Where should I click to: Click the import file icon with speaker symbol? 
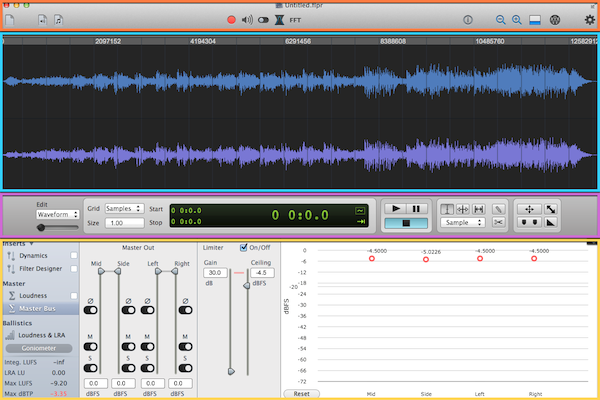point(42,20)
